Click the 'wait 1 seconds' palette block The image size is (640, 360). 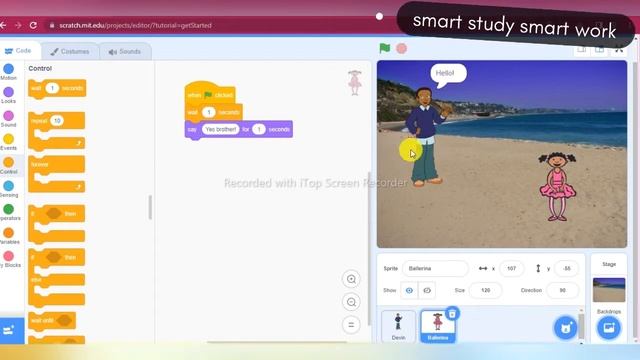click(x=57, y=88)
